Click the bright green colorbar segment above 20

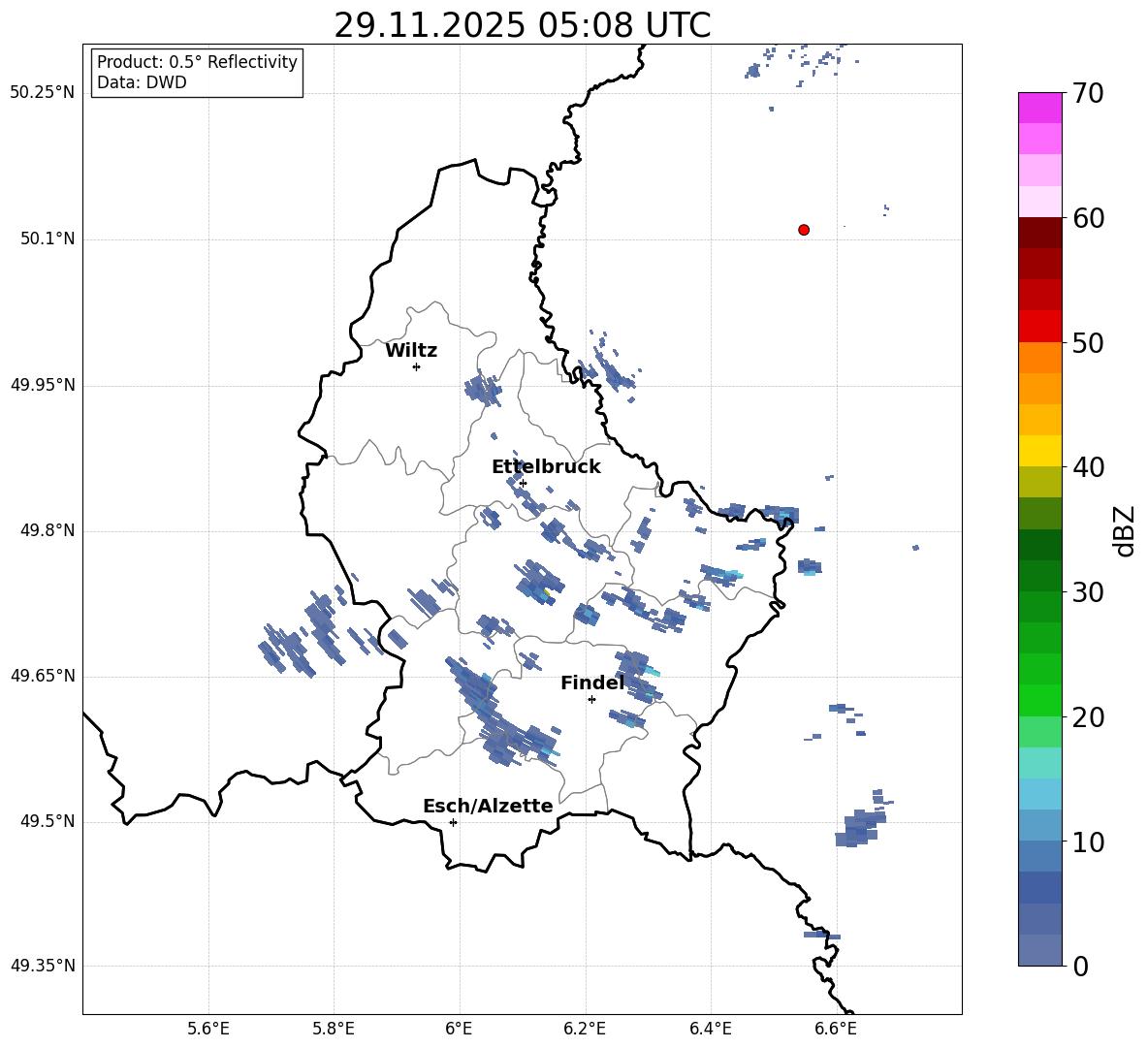[x=1040, y=700]
